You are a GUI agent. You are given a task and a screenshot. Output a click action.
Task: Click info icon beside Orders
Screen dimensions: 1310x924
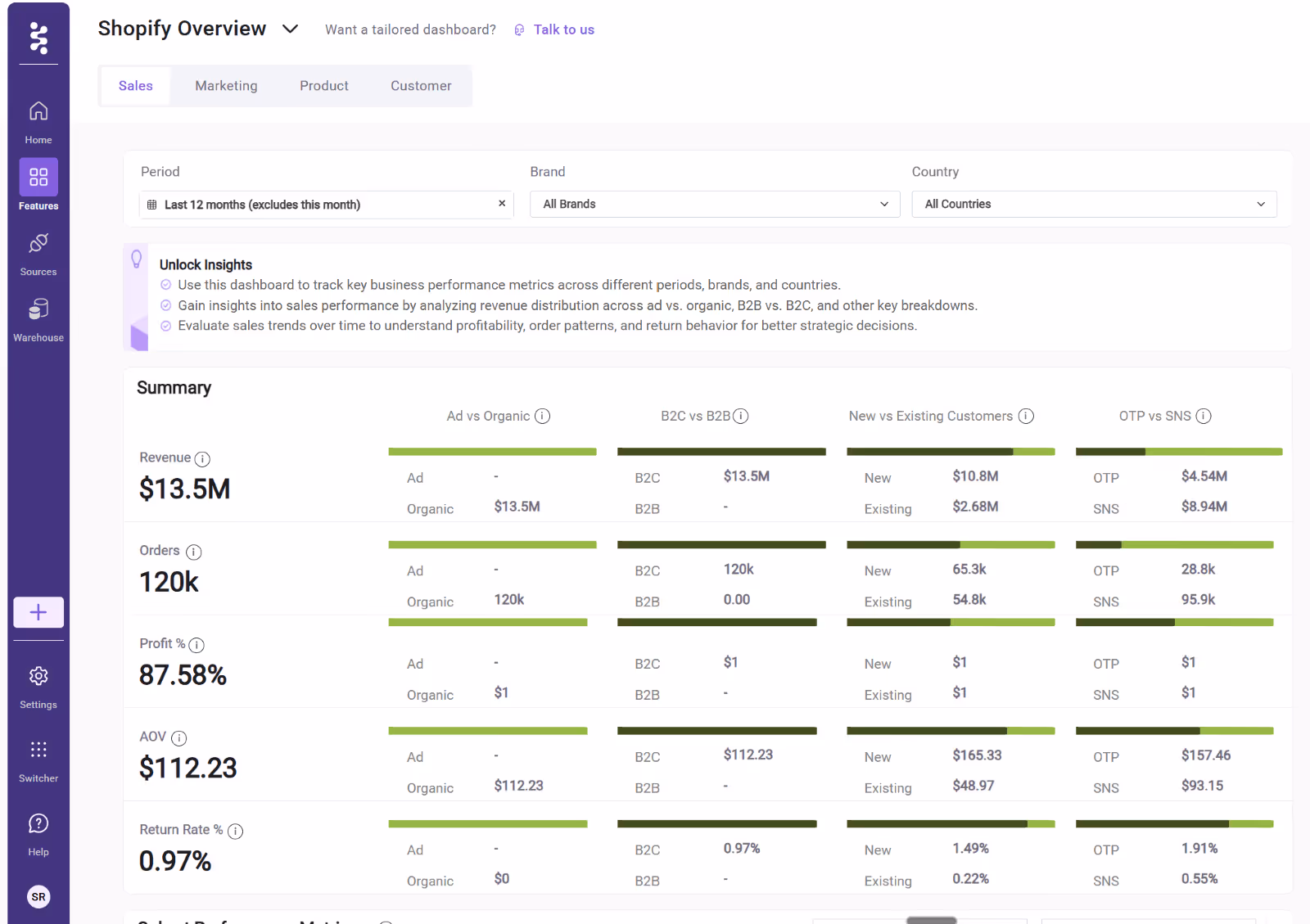click(194, 552)
